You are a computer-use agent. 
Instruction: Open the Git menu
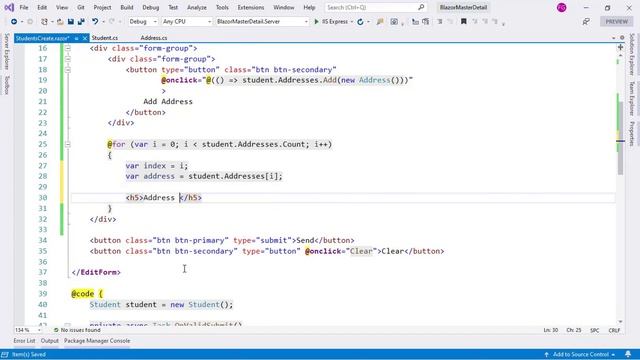[81, 7]
